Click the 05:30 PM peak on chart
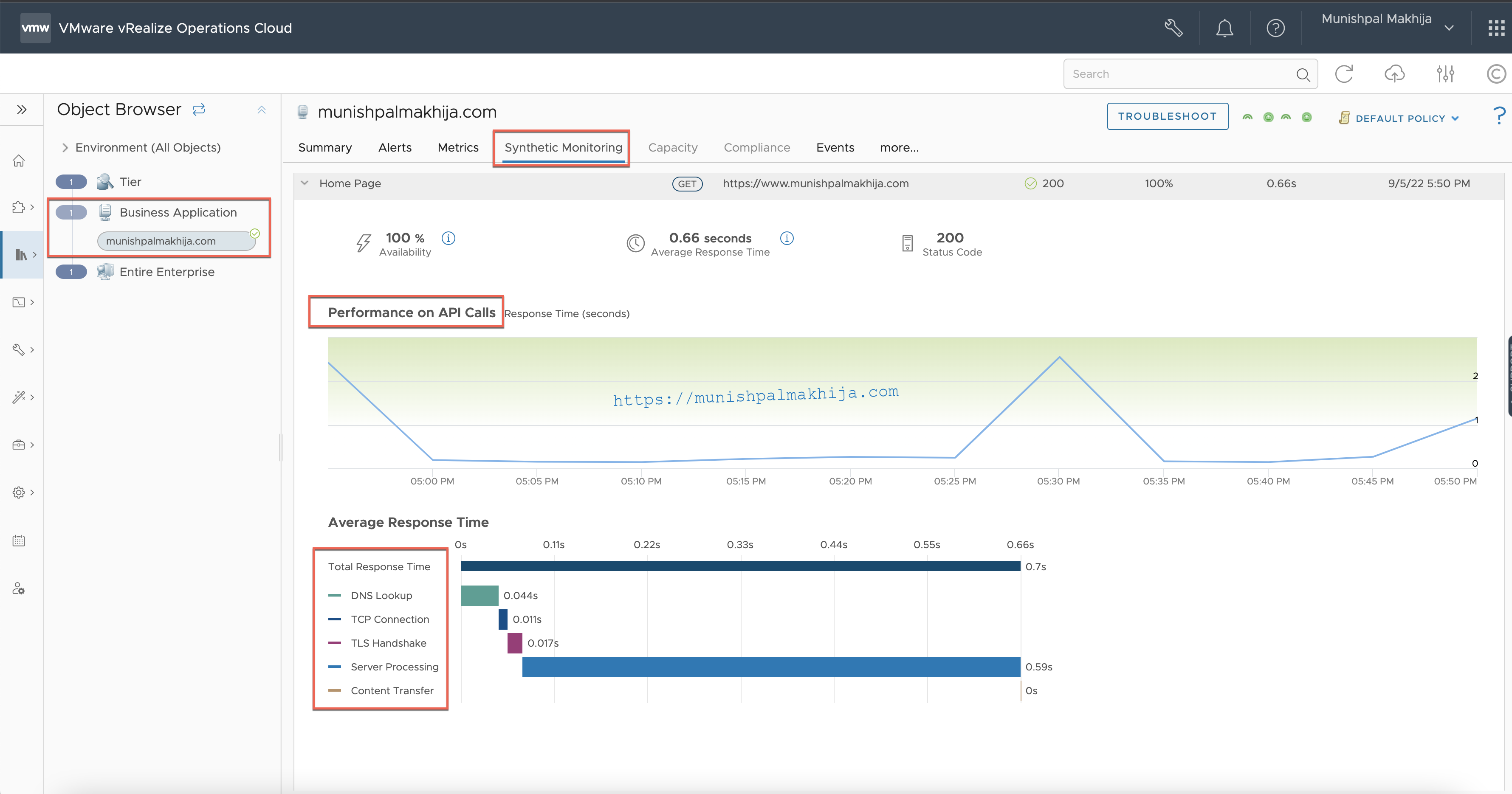 pos(1059,358)
